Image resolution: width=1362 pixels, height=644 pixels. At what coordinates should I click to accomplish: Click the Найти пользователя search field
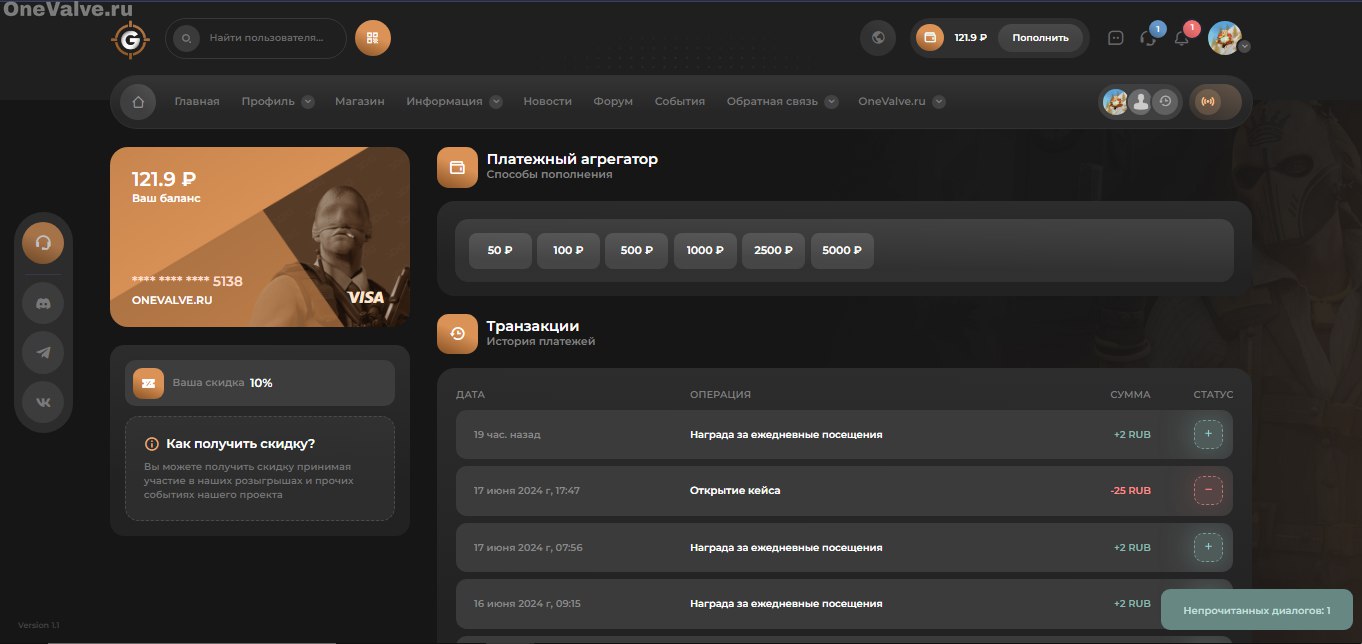pyautogui.click(x=266, y=38)
